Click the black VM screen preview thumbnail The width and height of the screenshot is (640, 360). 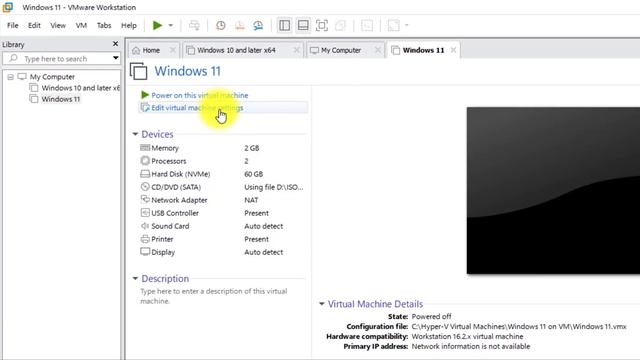point(553,191)
